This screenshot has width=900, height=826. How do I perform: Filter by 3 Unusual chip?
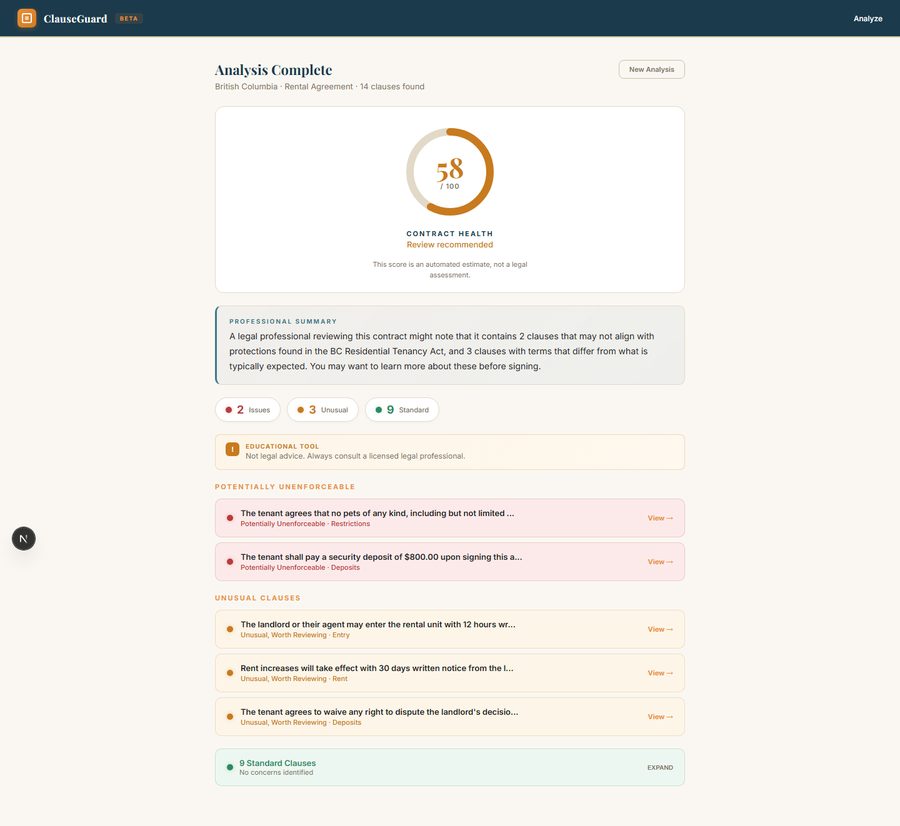323,410
